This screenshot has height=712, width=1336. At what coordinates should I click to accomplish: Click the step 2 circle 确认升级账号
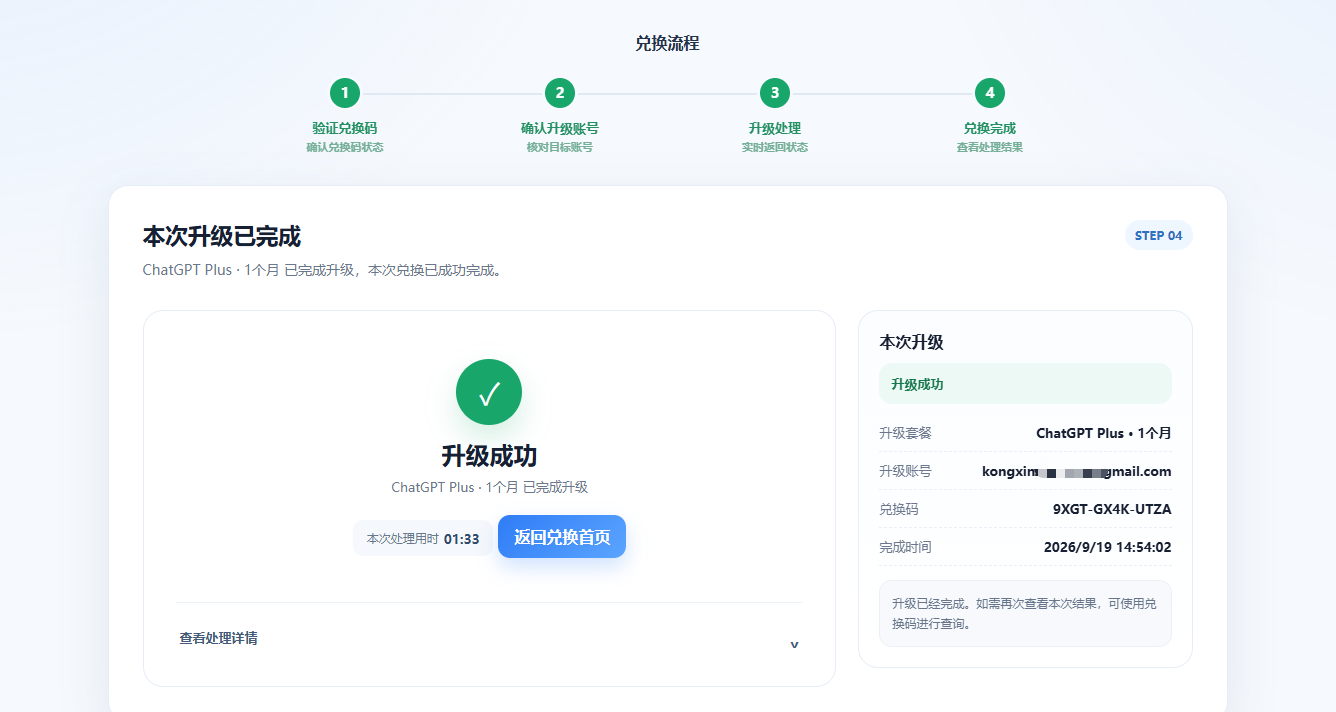[560, 93]
